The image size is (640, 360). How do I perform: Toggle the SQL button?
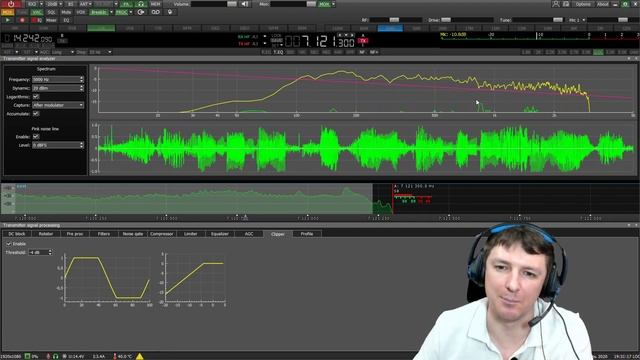(51, 12)
